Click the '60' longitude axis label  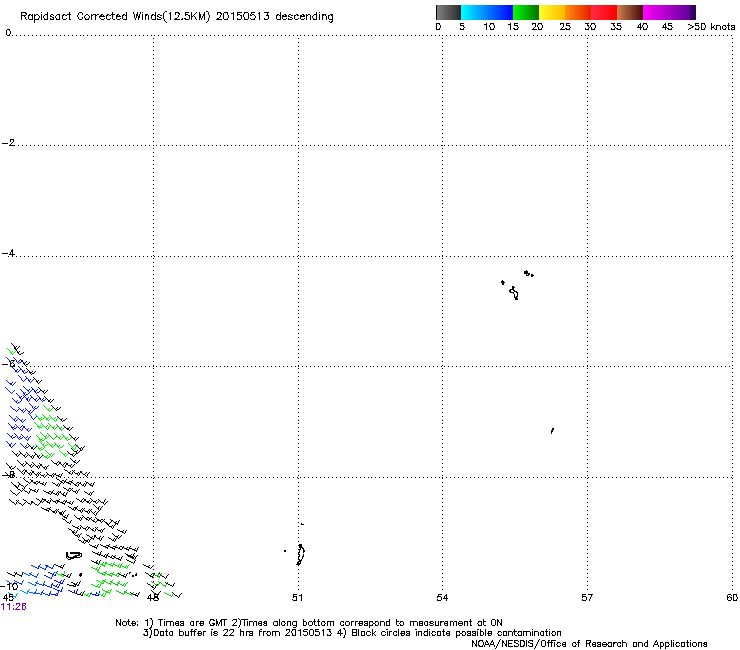point(732,598)
